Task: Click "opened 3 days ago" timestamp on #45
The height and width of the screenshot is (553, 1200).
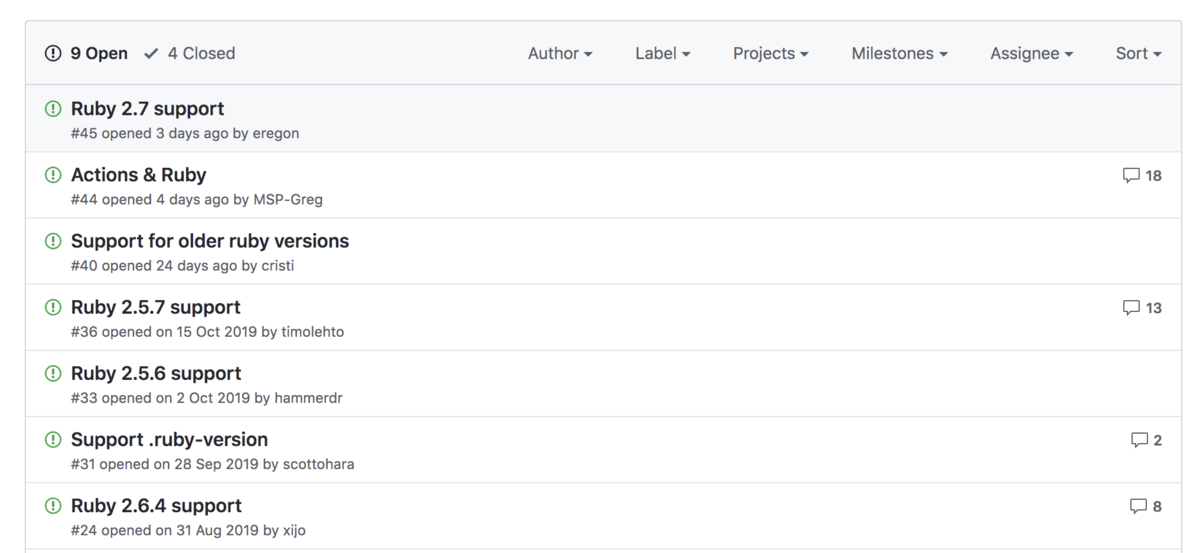Action: point(165,133)
